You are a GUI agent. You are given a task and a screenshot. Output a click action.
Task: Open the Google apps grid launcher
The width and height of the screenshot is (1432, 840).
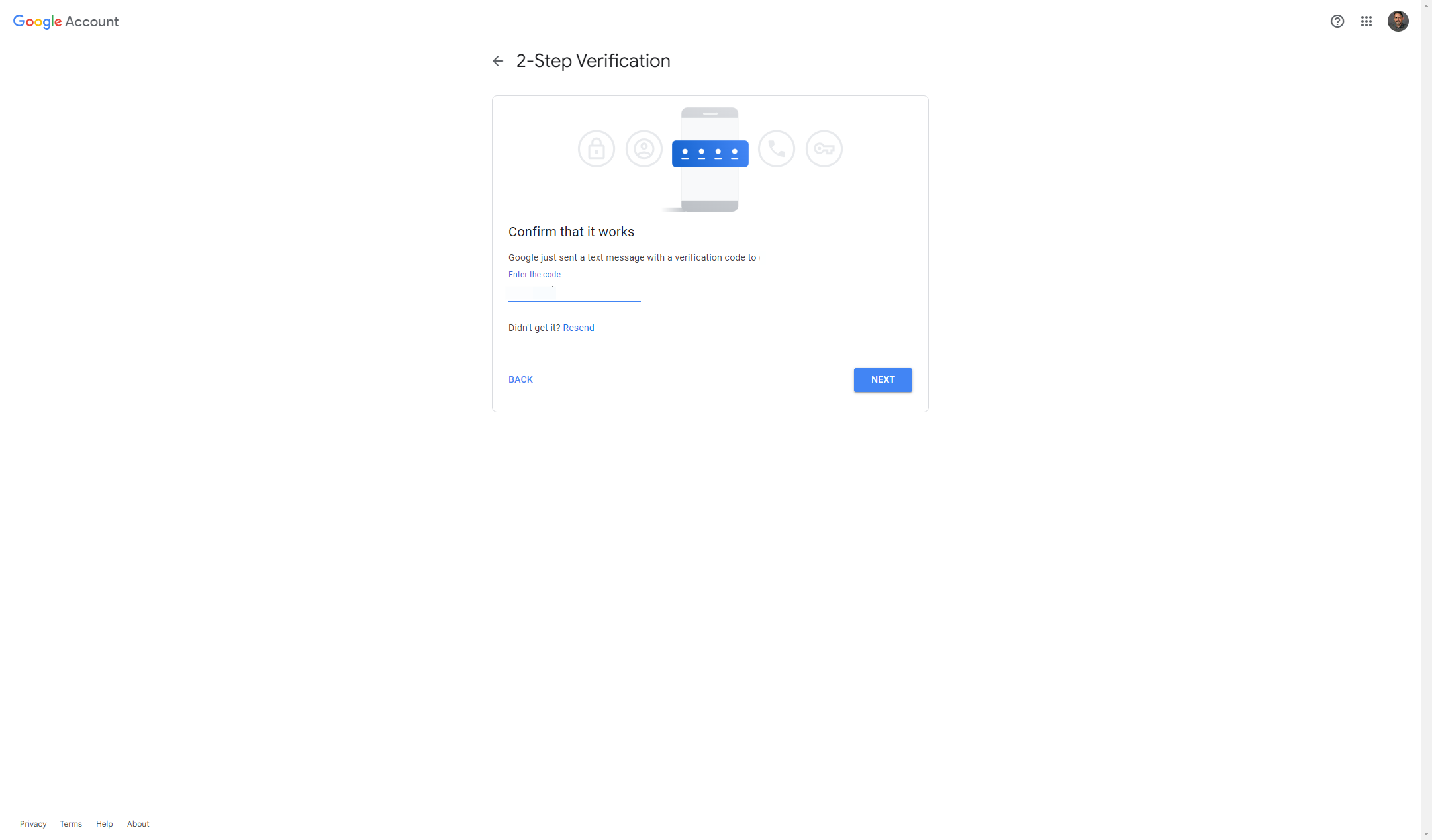click(1366, 21)
